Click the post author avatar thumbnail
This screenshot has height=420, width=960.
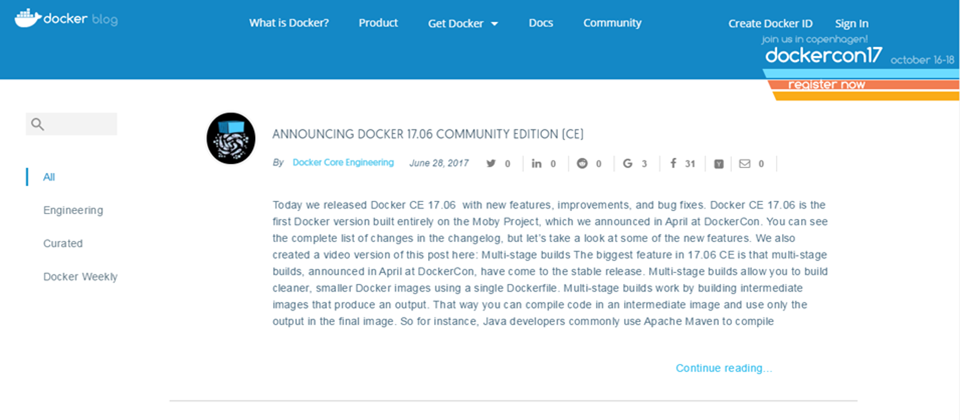[x=231, y=138]
